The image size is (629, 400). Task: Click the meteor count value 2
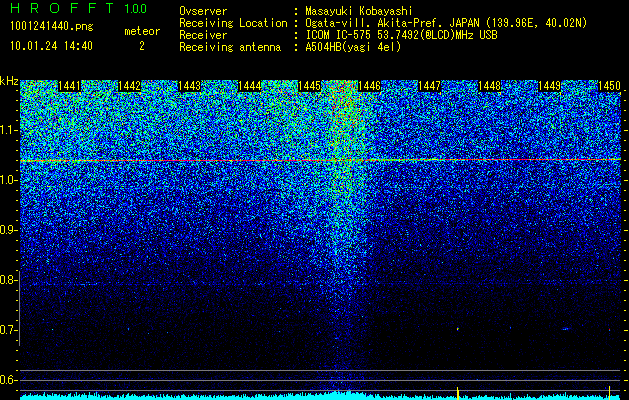pyautogui.click(x=142, y=46)
